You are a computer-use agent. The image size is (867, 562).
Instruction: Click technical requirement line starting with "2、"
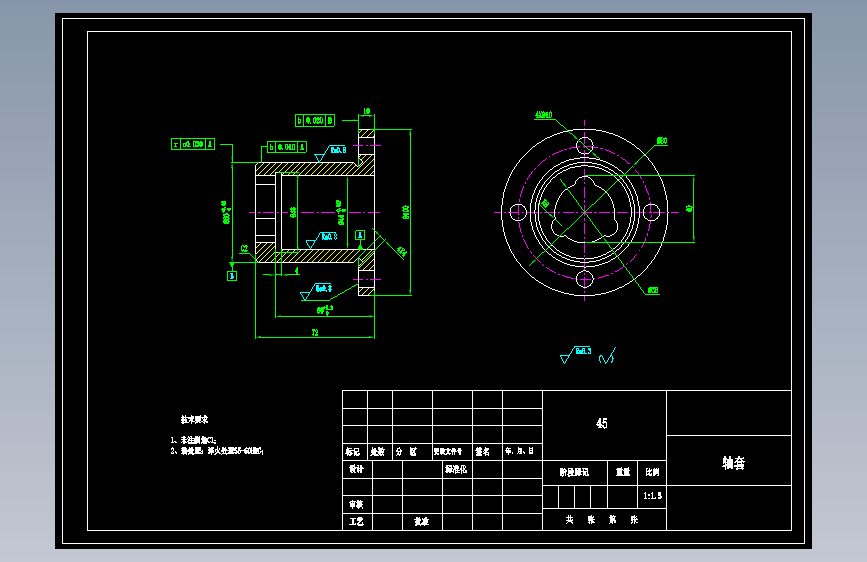point(217,451)
